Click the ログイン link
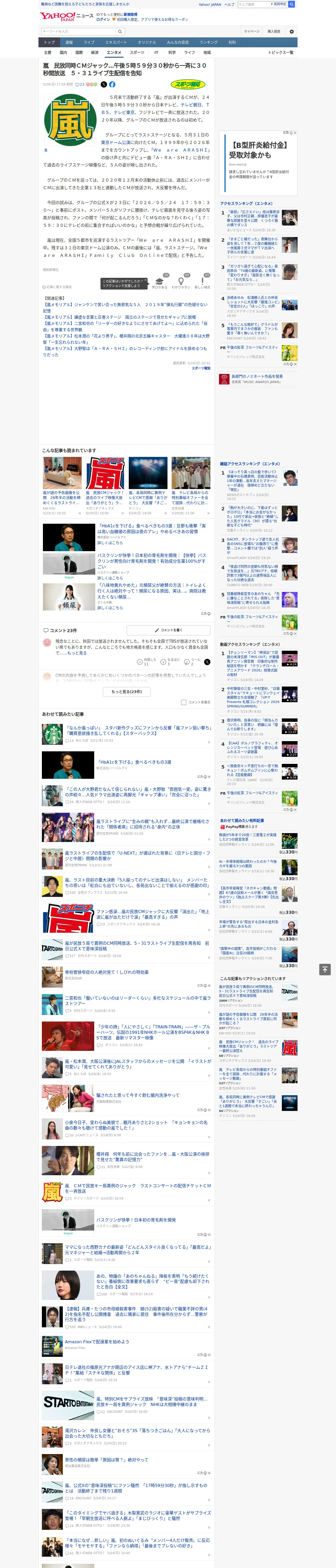The height and width of the screenshot is (1568, 336). 103,20
